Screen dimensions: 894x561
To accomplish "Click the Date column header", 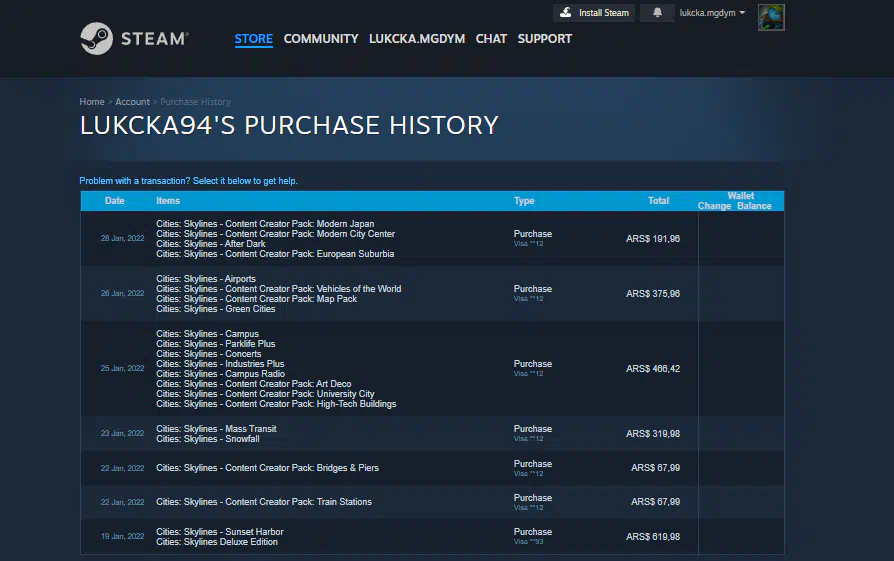I will point(115,201).
